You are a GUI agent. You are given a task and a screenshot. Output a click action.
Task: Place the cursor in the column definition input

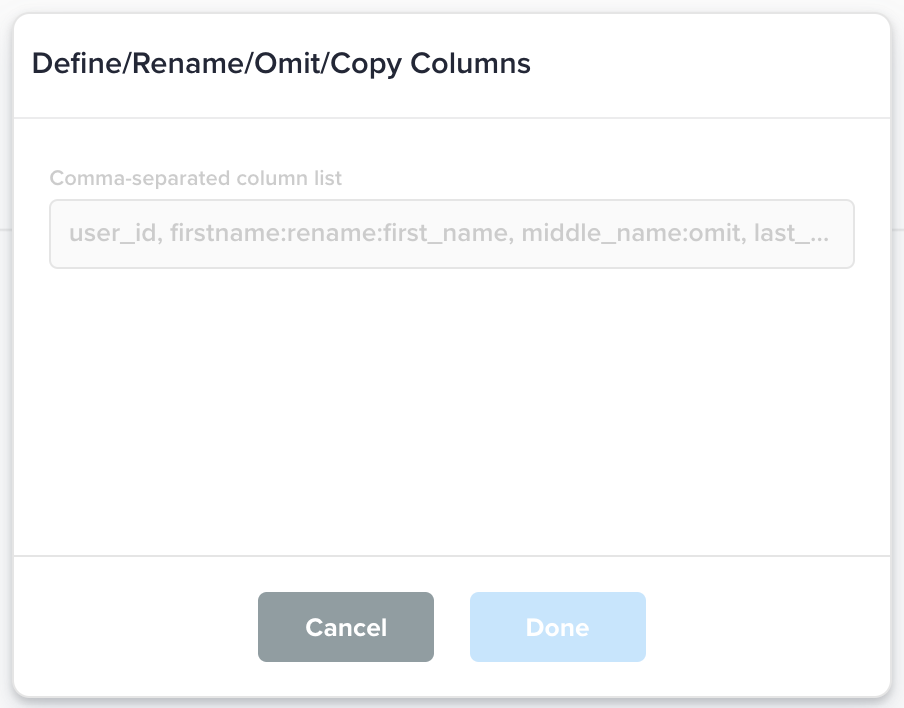pos(451,234)
